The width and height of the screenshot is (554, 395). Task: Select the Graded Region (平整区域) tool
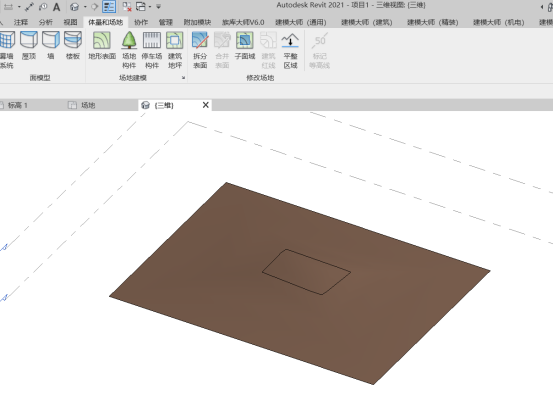(x=290, y=50)
